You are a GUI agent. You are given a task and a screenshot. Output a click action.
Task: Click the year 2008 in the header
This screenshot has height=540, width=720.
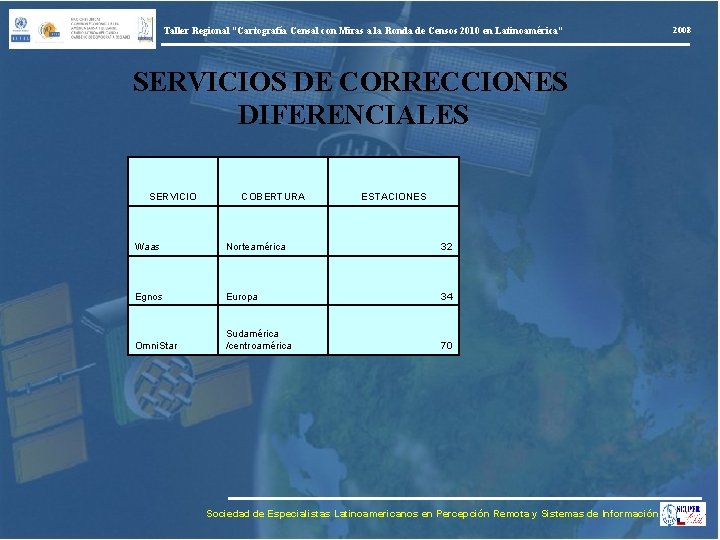click(681, 30)
